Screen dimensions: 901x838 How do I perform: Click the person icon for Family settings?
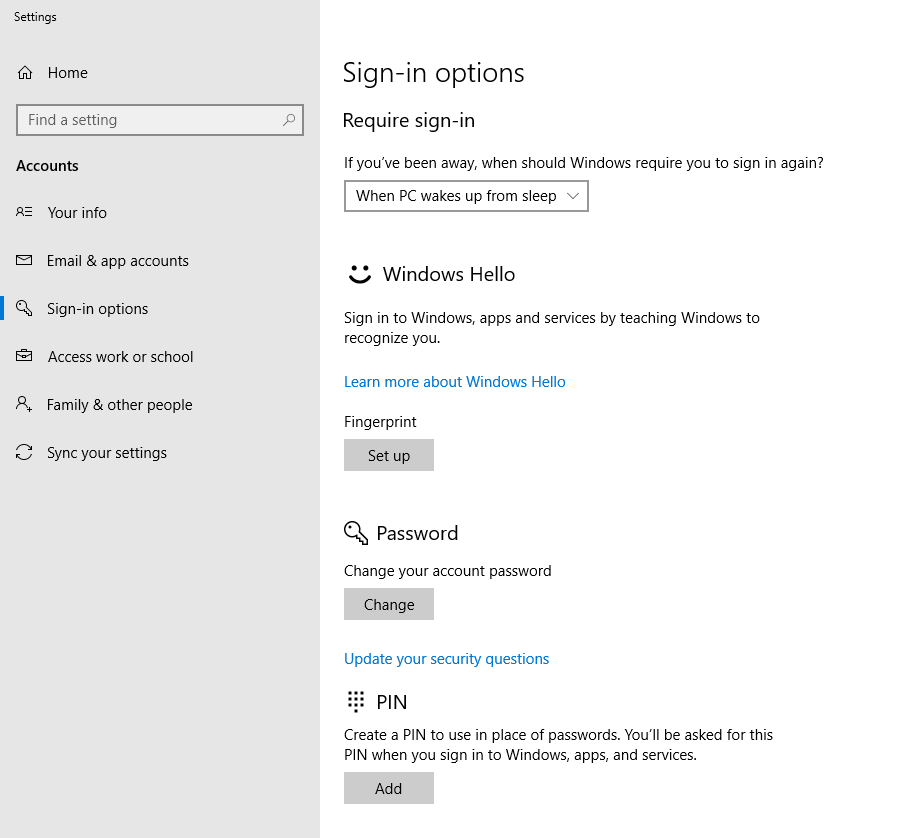pos(25,404)
